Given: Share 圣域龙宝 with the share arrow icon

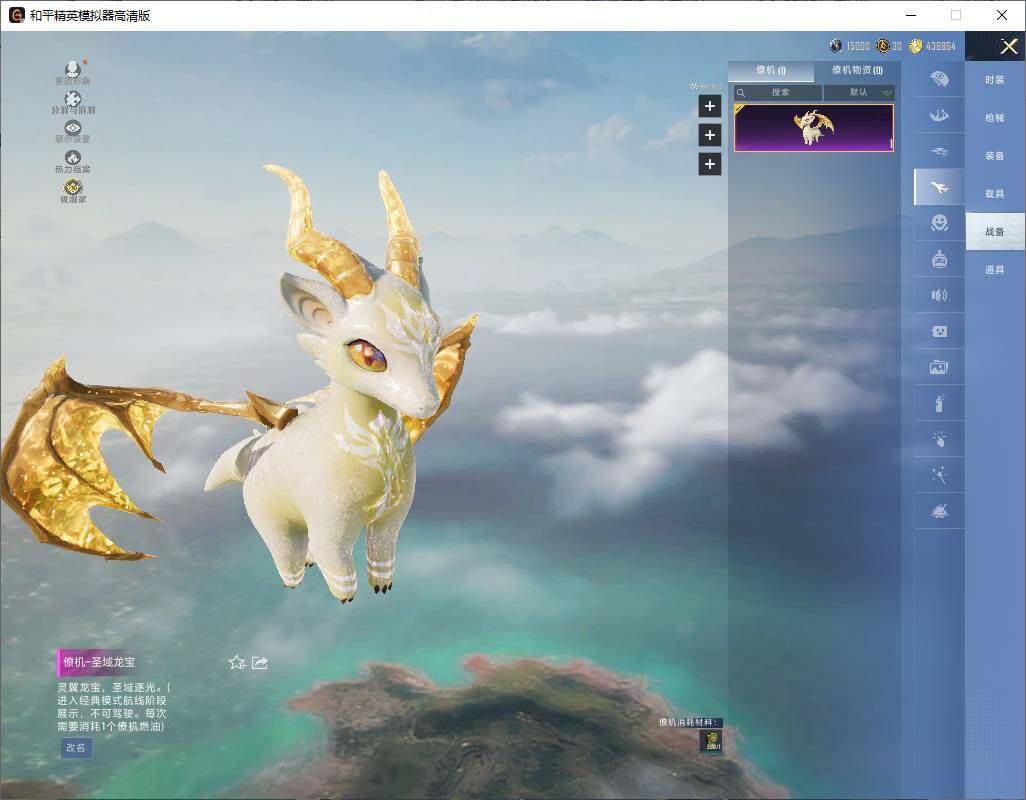Looking at the screenshot, I should (x=260, y=663).
